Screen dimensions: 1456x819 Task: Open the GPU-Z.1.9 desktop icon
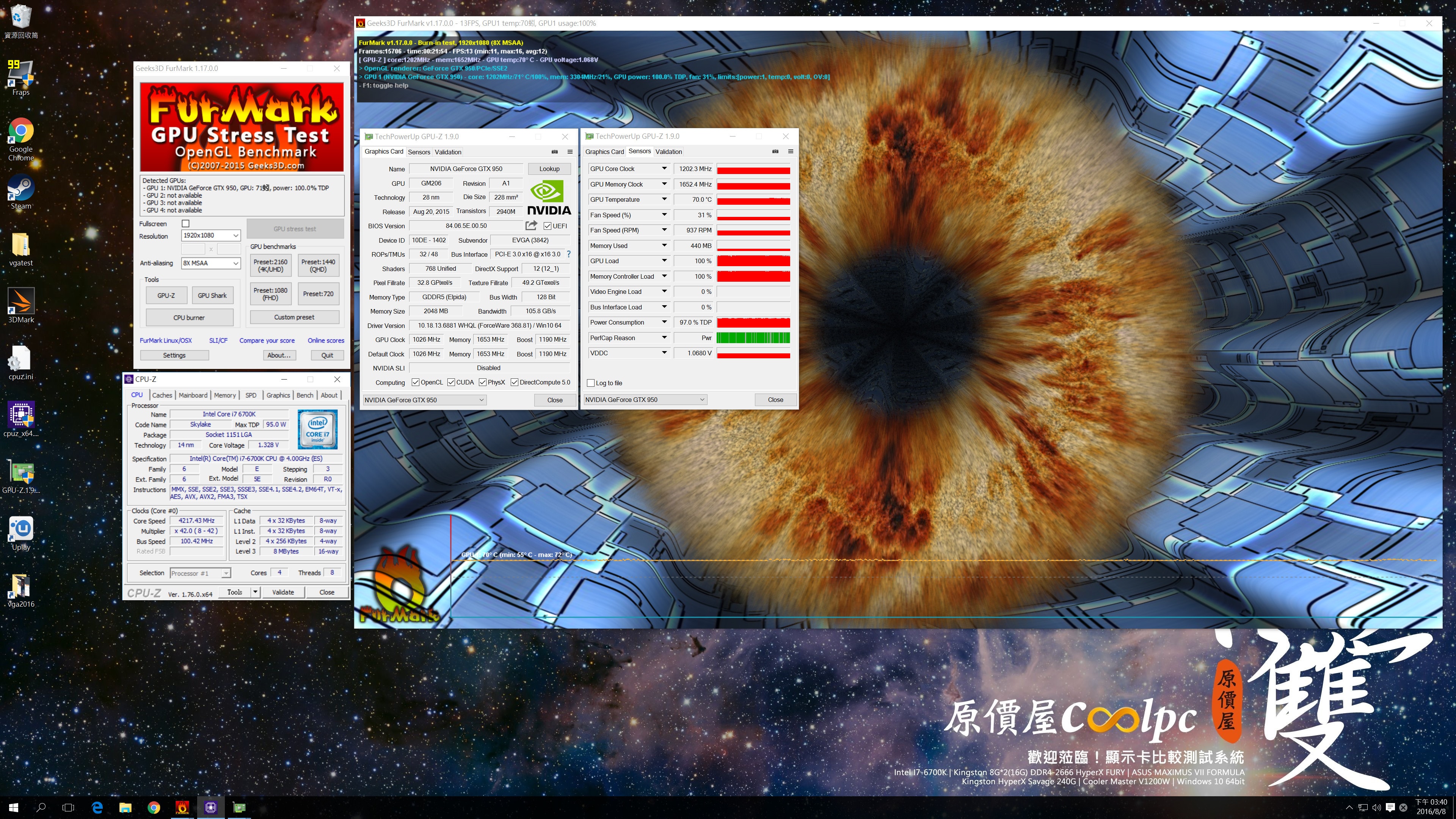[21, 477]
